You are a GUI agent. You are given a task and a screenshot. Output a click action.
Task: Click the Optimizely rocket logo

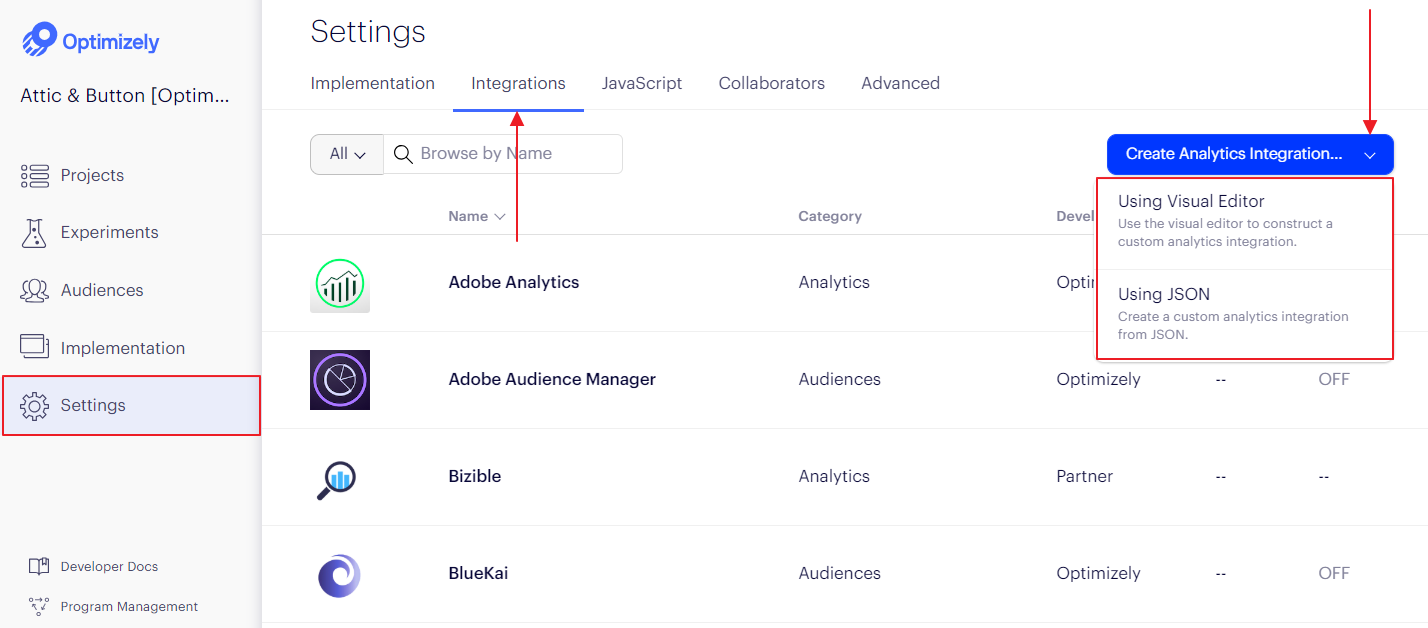pyautogui.click(x=40, y=40)
